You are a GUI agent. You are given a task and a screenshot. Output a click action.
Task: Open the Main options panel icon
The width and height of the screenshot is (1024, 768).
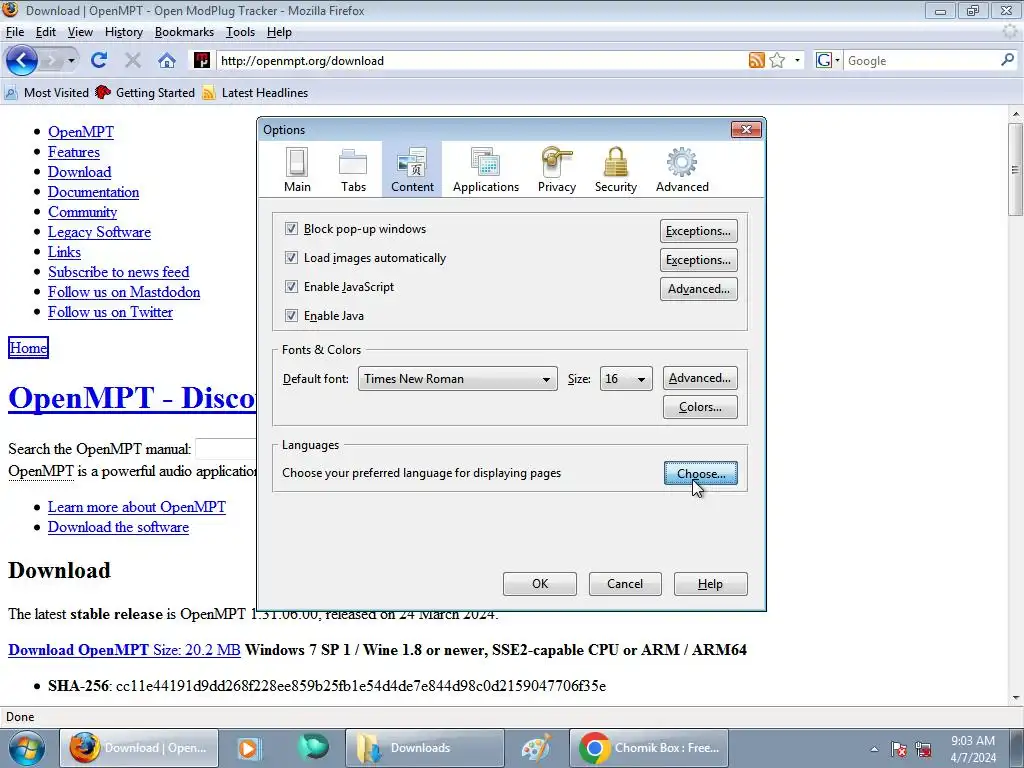coord(297,169)
